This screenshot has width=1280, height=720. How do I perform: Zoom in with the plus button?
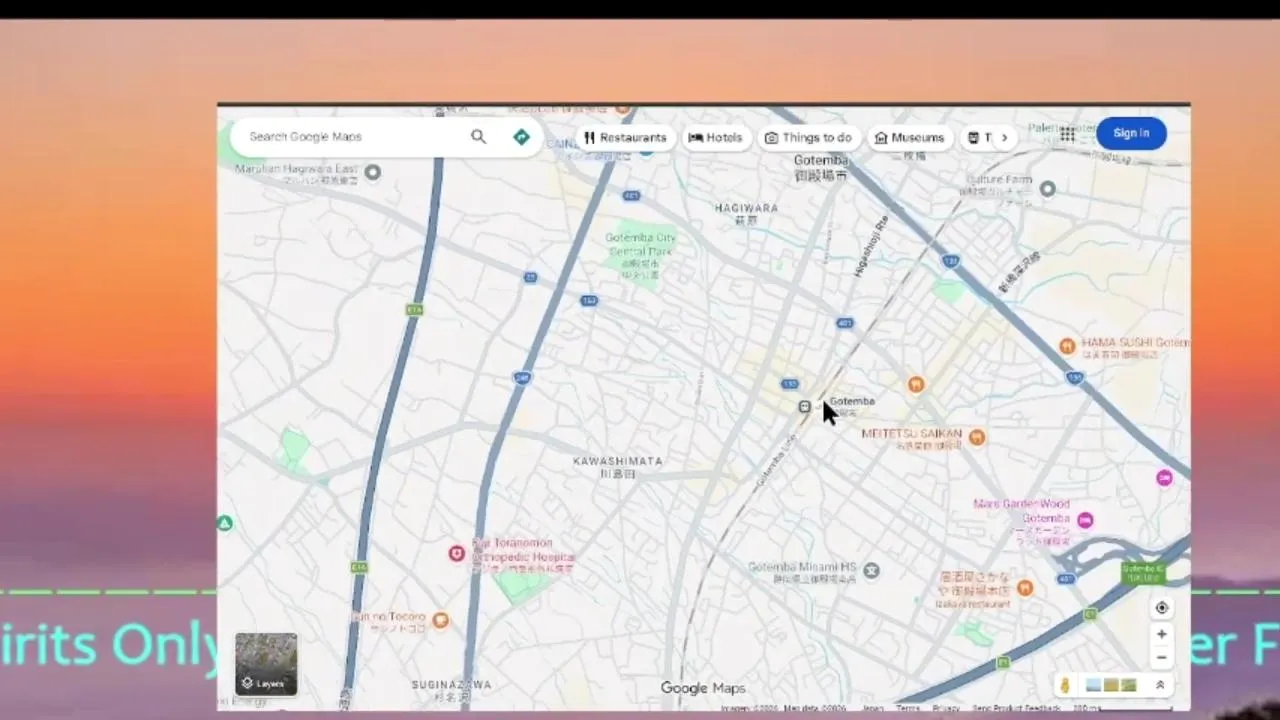pyautogui.click(x=1161, y=634)
